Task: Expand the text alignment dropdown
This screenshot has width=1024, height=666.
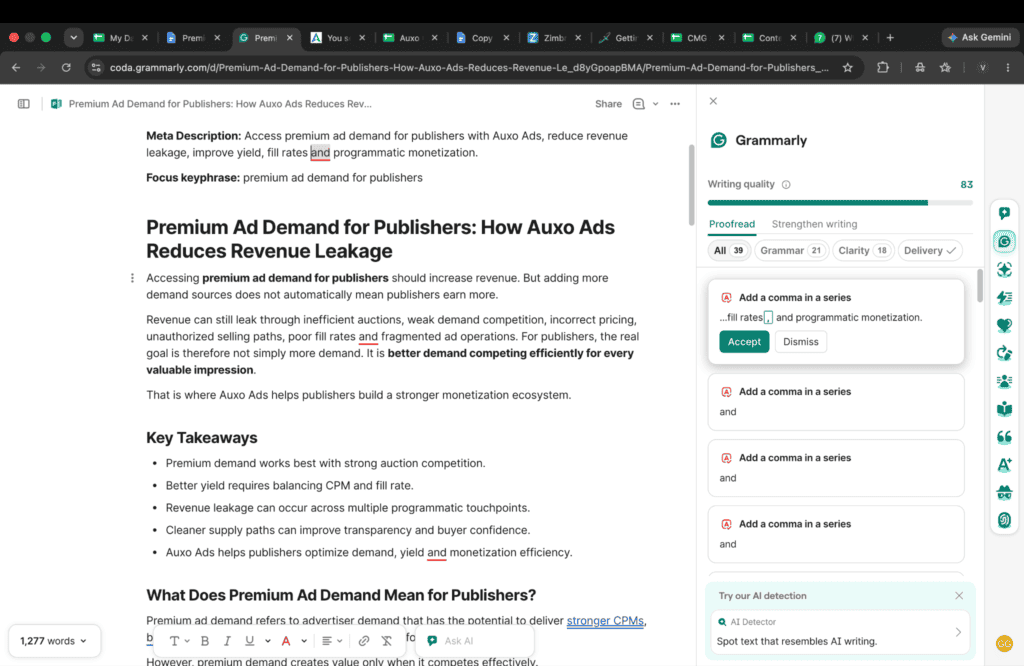Action: point(332,641)
